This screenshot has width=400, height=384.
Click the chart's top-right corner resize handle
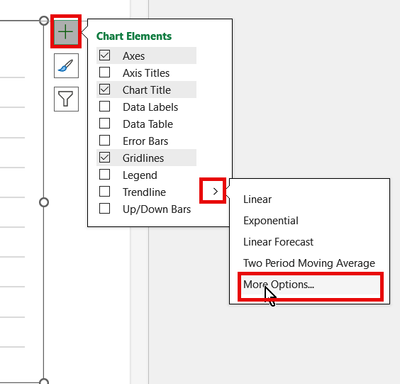(x=44, y=21)
